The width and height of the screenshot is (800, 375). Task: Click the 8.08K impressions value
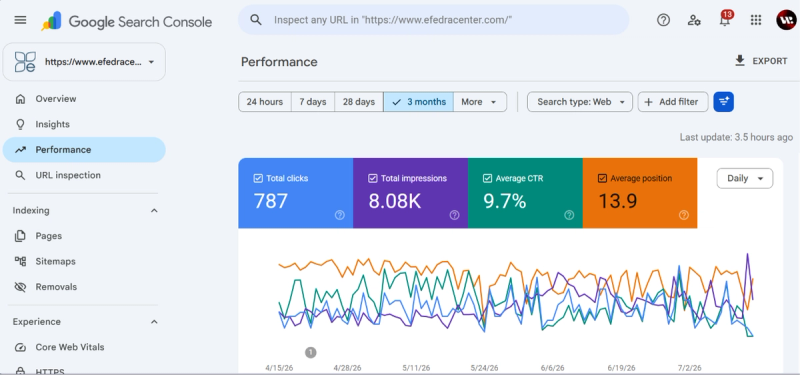[x=394, y=202]
